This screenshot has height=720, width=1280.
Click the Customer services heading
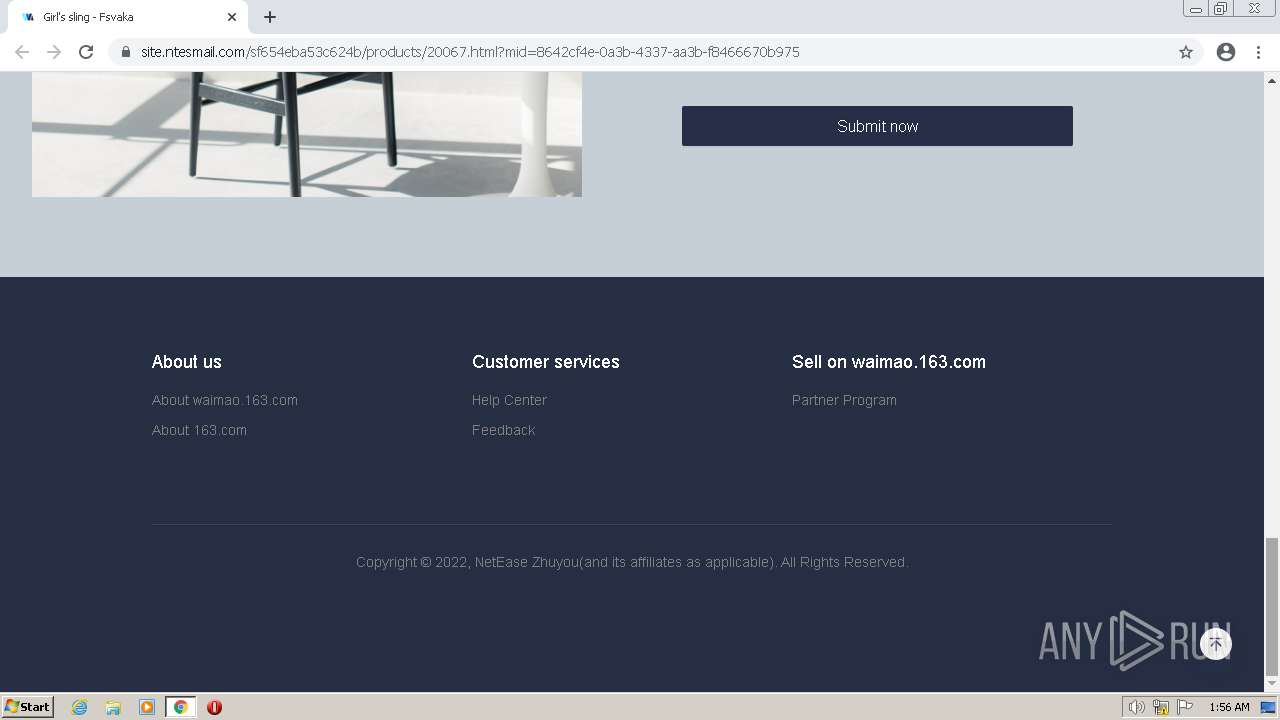coord(546,362)
